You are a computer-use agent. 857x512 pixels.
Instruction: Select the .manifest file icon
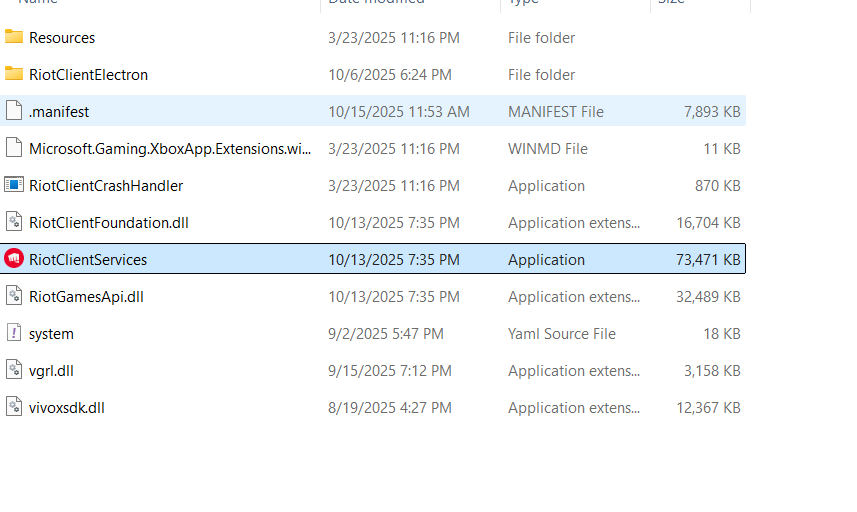[x=14, y=112]
